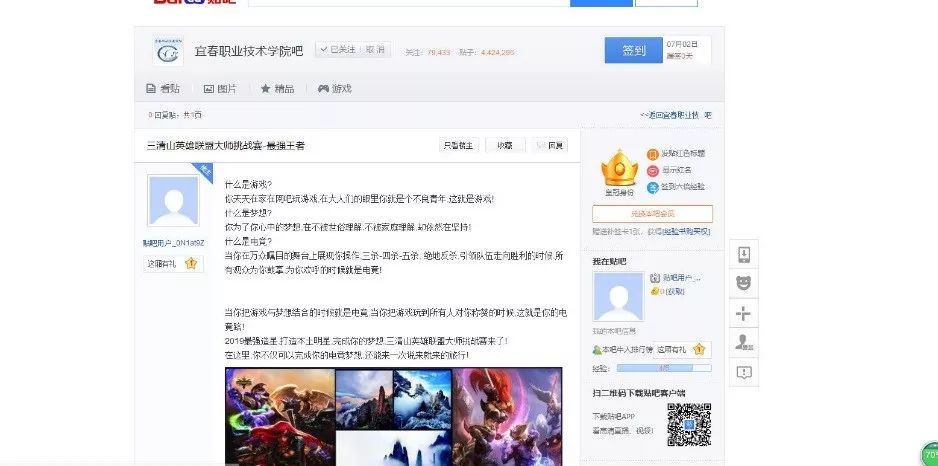Image resolution: width=938 pixels, height=466 pixels.
Task: Click the green circle badge at the bottom-right corner
Action: coord(930,454)
